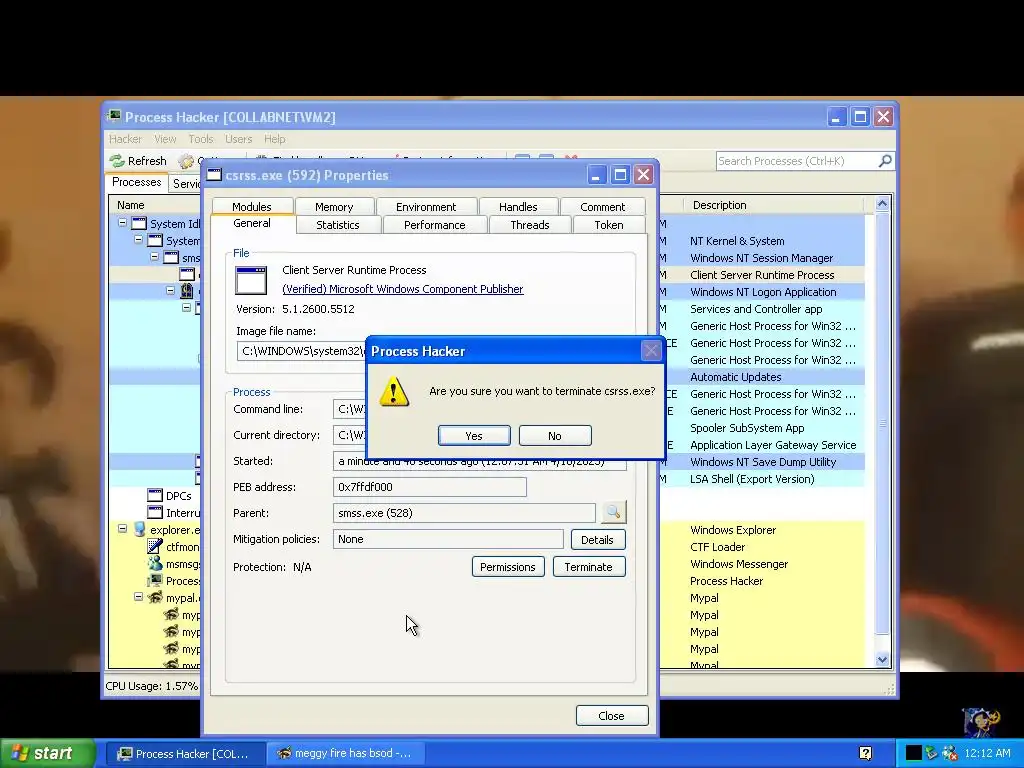Click the process list vertical scrollbar thumb
Screen dimensions: 1024x768
click(882, 423)
